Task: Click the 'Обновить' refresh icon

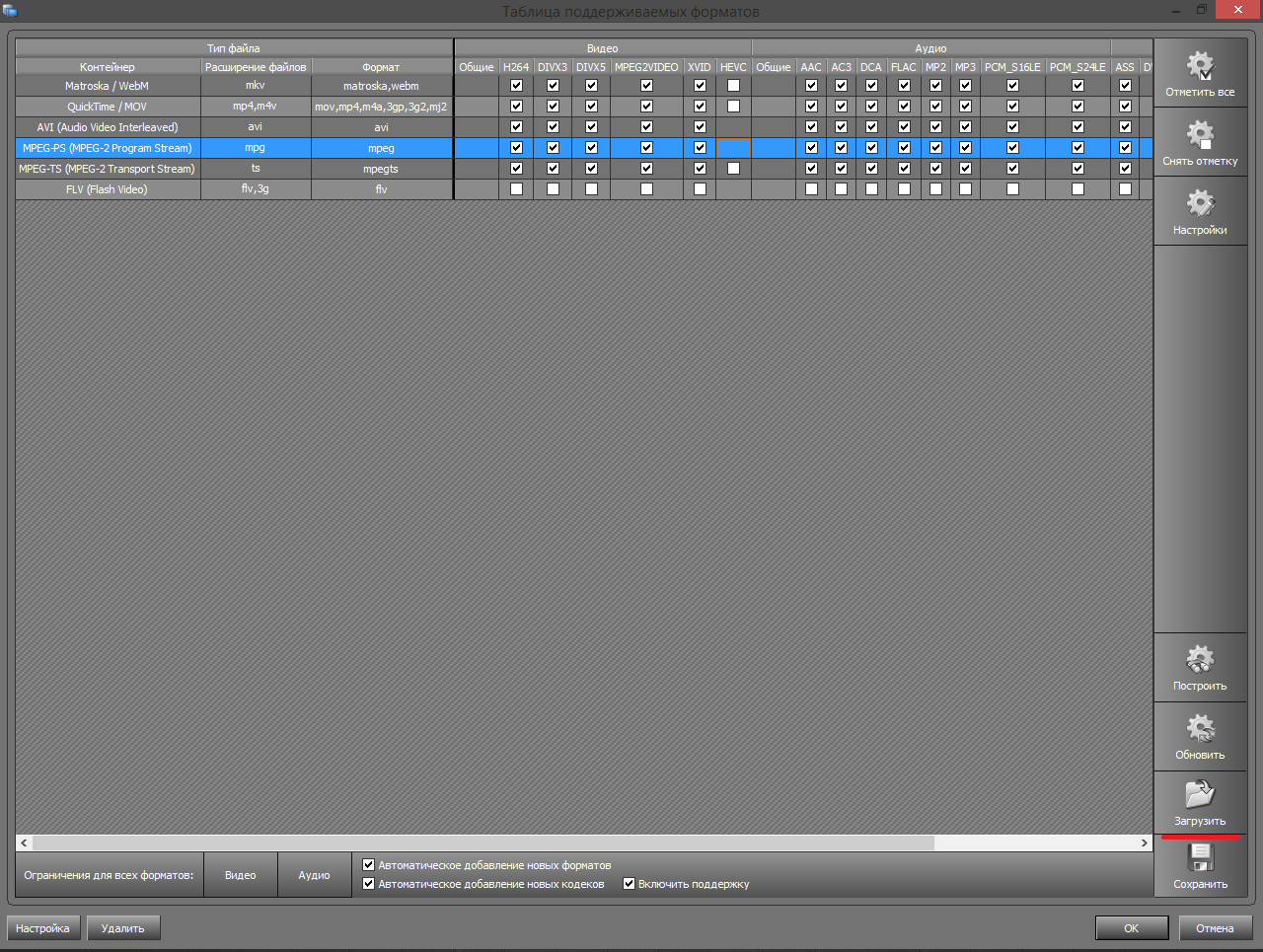Action: click(1200, 730)
